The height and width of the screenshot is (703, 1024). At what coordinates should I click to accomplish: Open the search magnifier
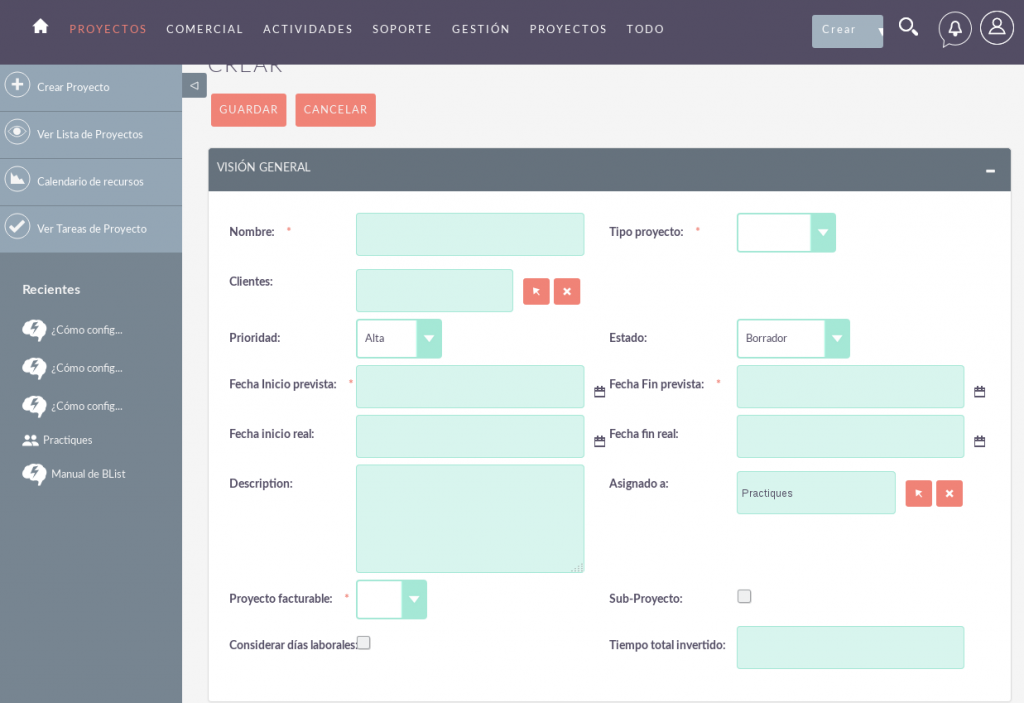click(908, 28)
